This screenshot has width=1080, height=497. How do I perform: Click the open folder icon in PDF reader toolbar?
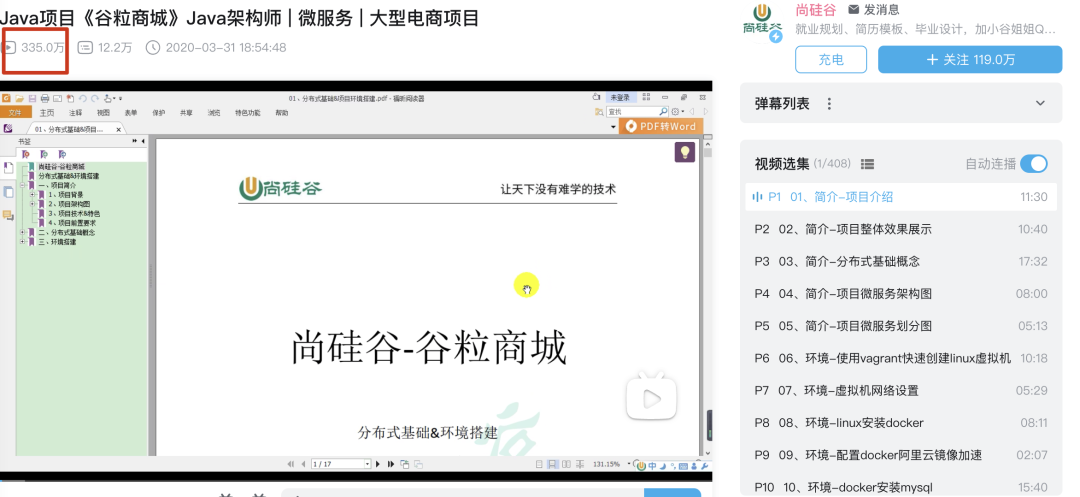[x=19, y=98]
